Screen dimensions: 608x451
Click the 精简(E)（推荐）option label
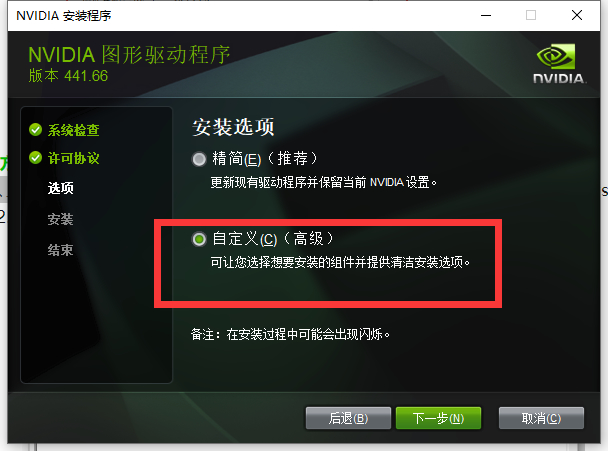(265, 159)
